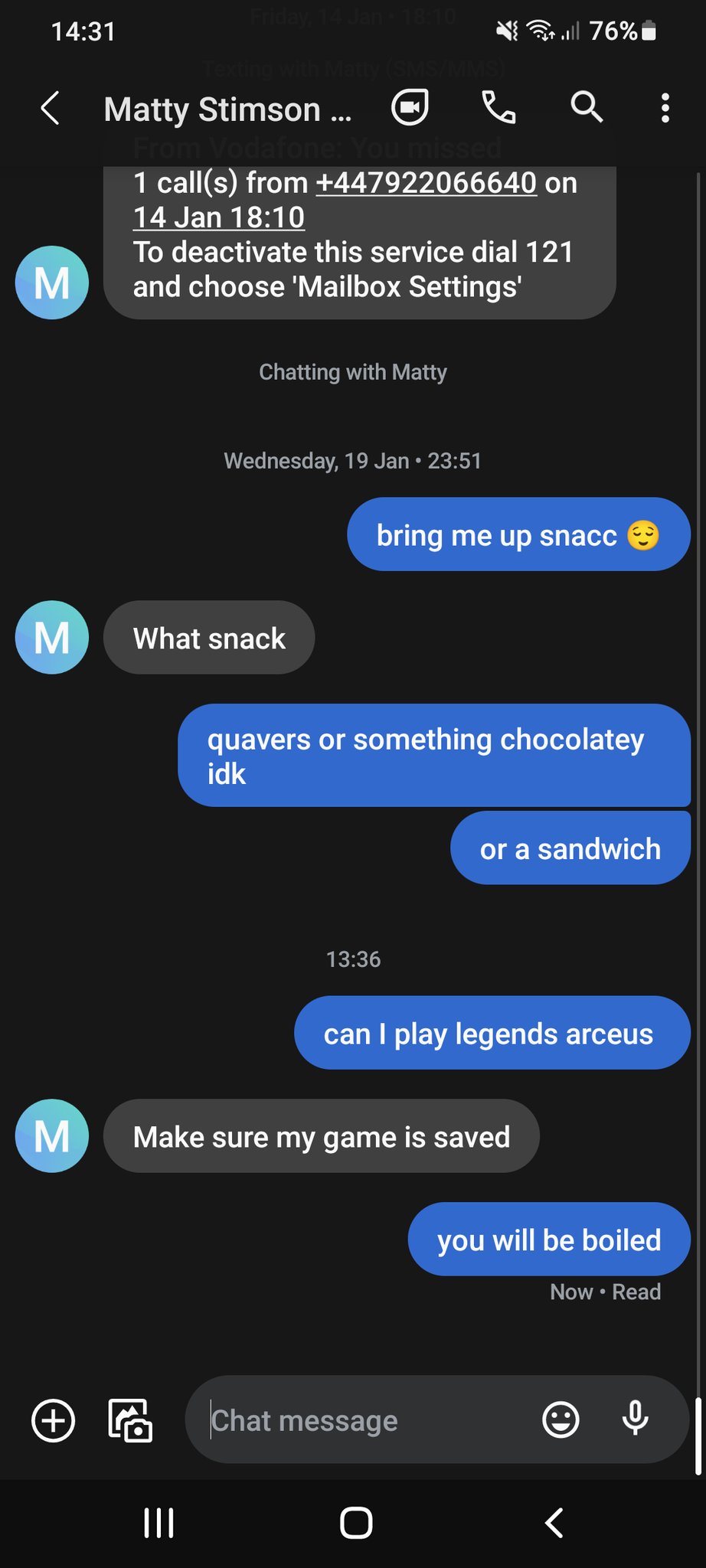706x1568 pixels.
Task: Call Matty using the phone icon
Action: [x=498, y=107]
